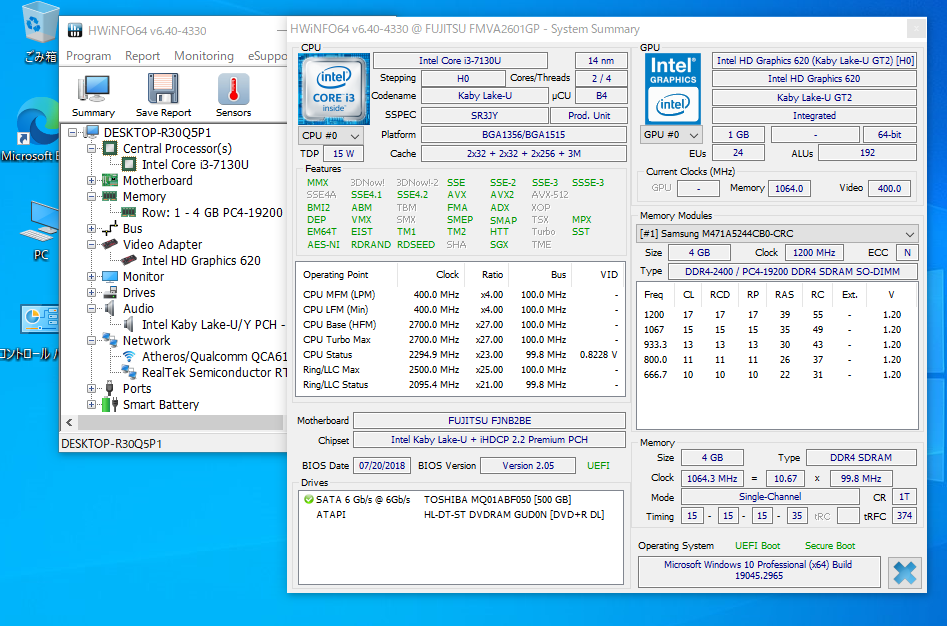Open the CPU #0 selector dropdown
The image size is (947, 626).
[x=332, y=135]
